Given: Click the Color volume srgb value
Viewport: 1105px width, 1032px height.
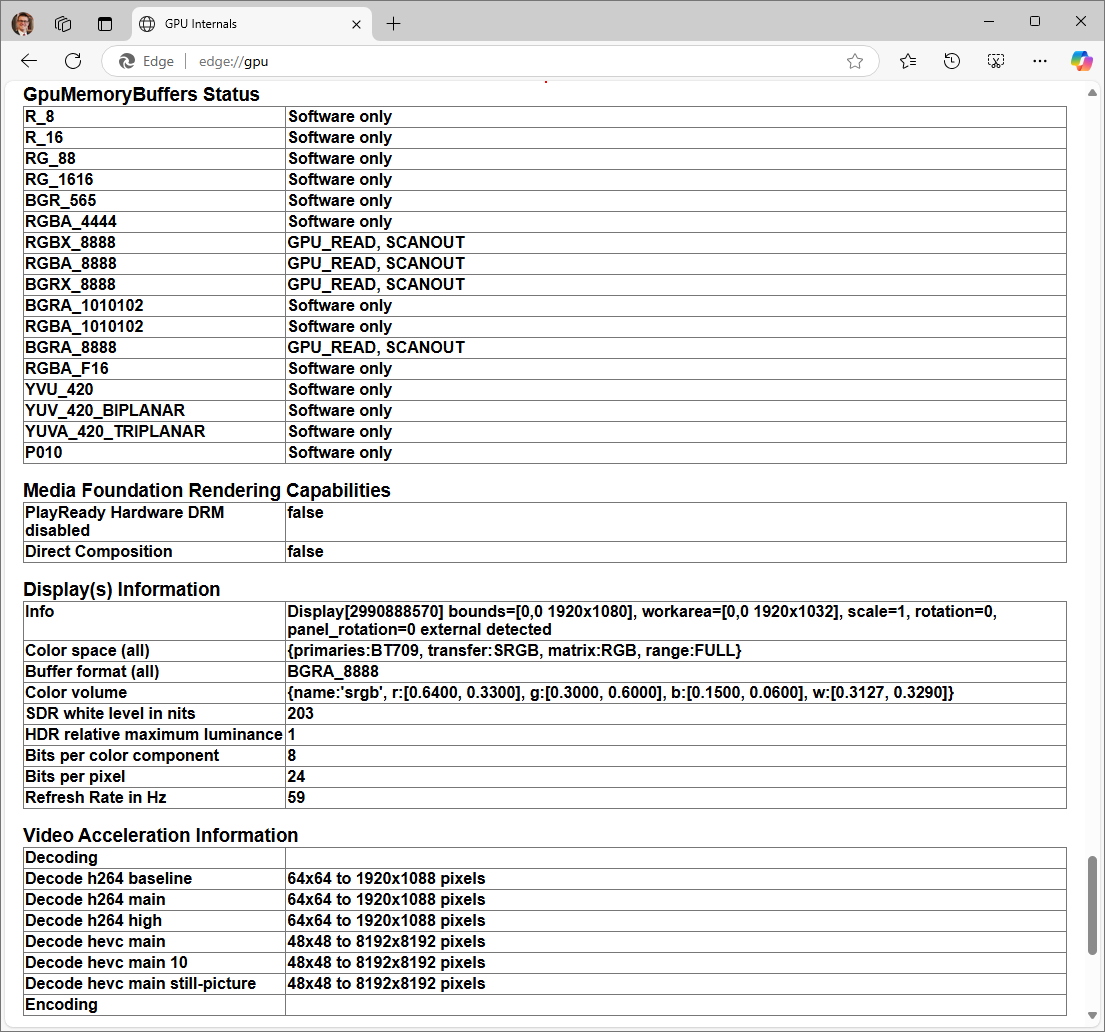Looking at the screenshot, I should coord(621,692).
